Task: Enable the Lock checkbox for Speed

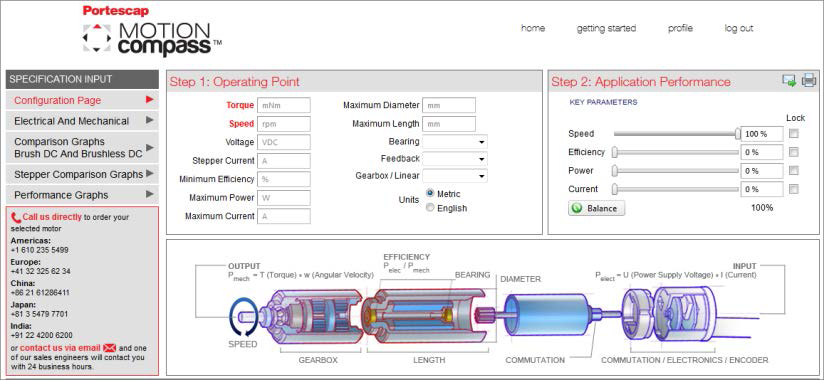Action: [x=794, y=133]
